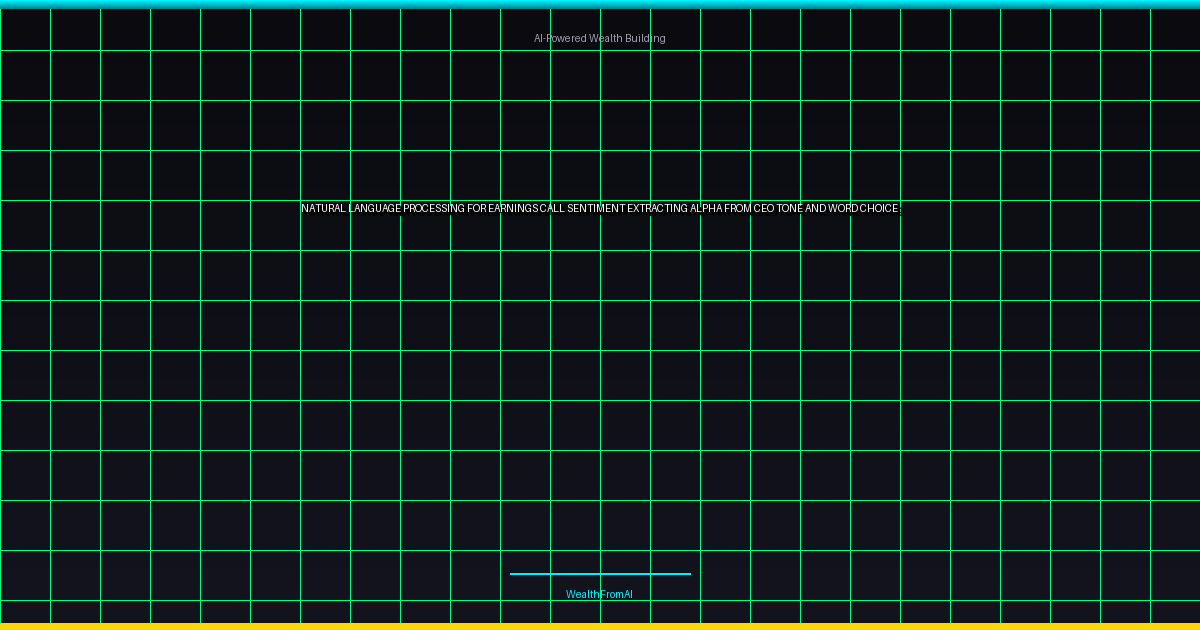The height and width of the screenshot is (630, 1200).
Task: Click the word Wealth in the top tagline
Action: pyautogui.click(x=605, y=38)
